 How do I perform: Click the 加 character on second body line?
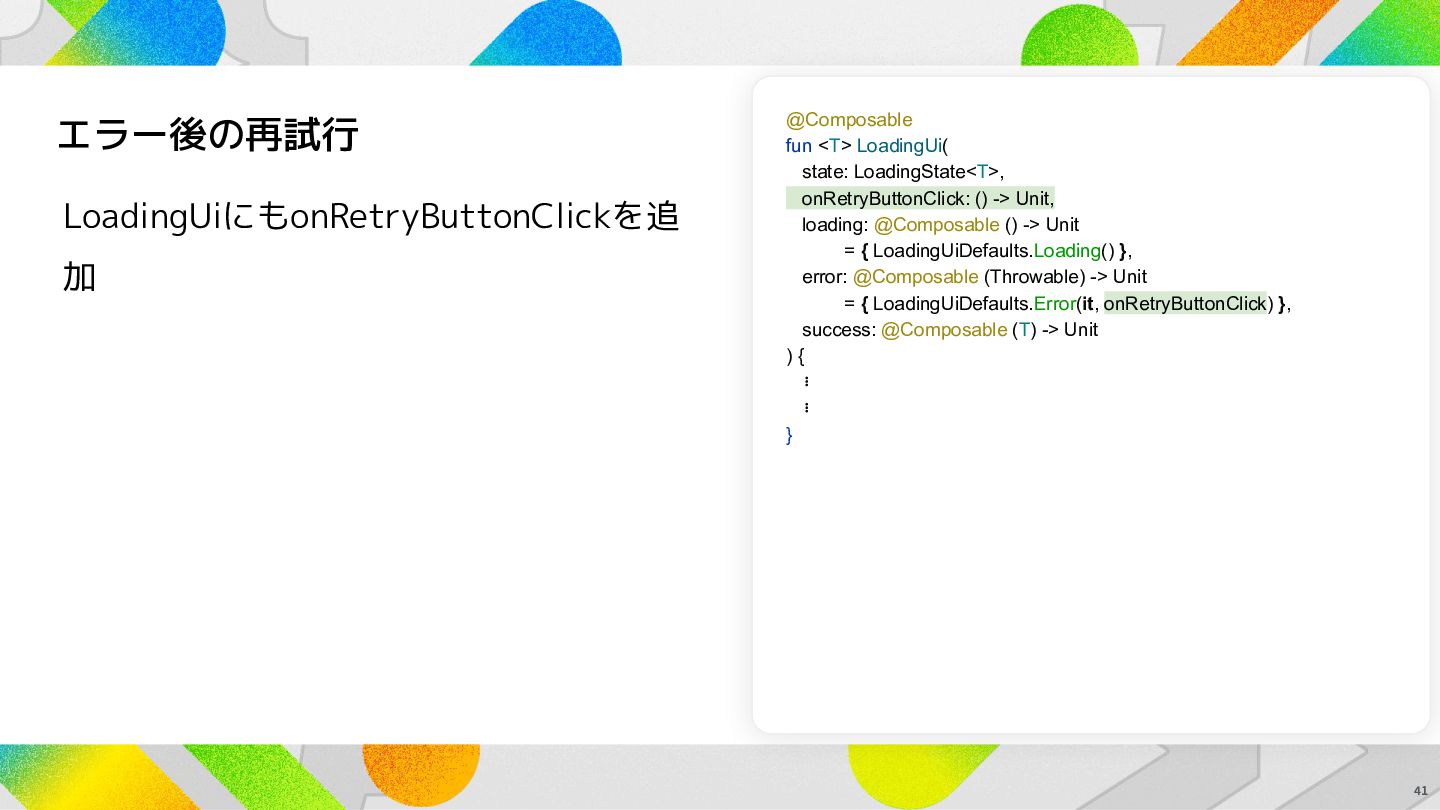coord(79,277)
